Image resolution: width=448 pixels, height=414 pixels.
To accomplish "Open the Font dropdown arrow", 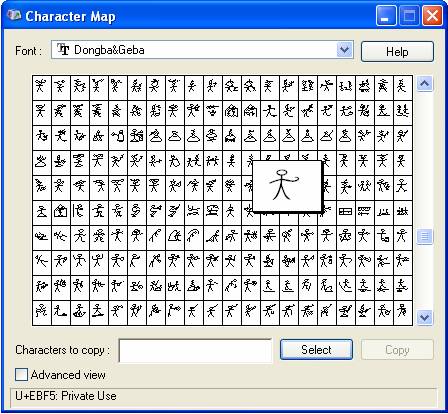I will point(344,50).
